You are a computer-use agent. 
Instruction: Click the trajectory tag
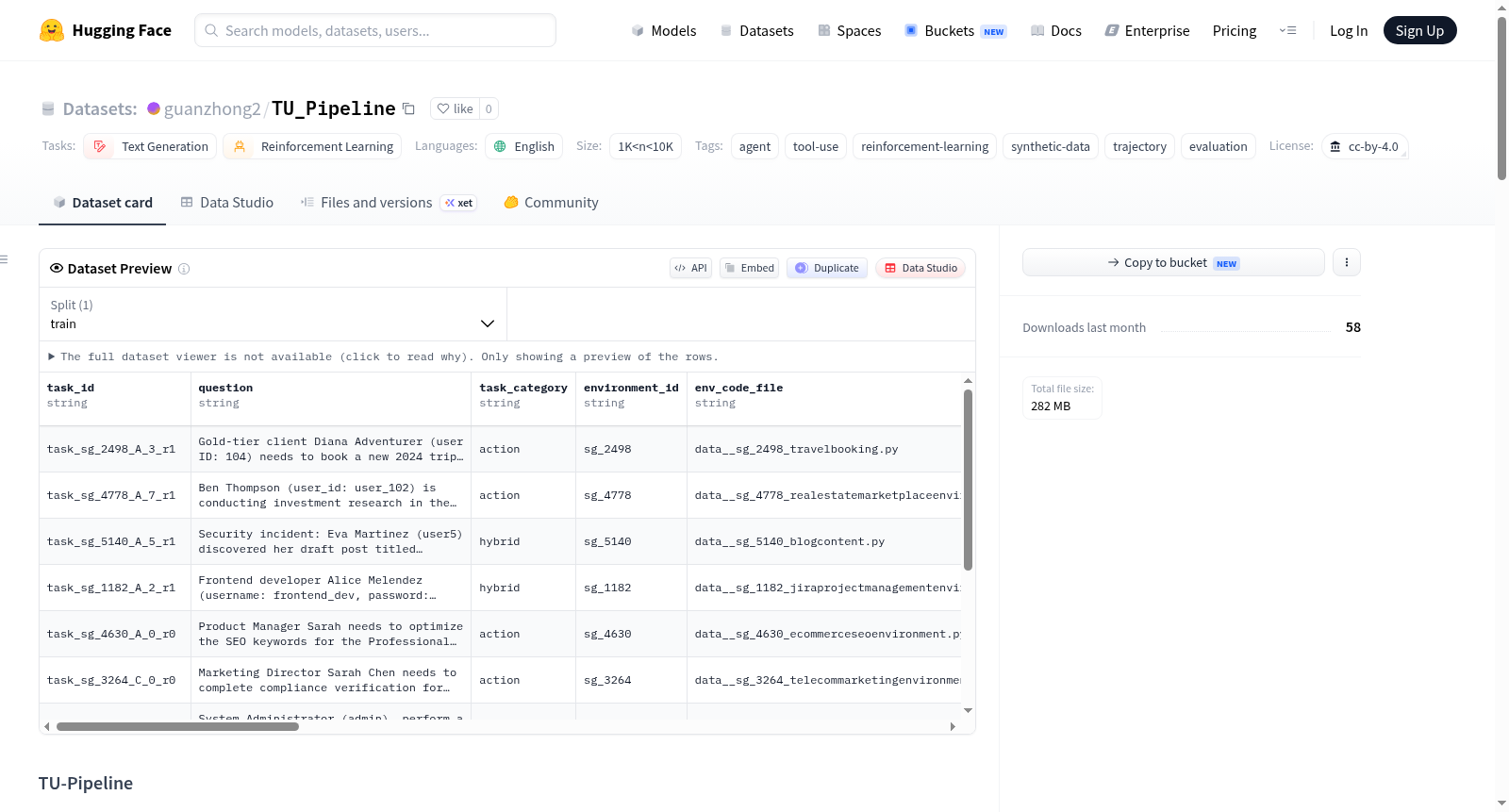[x=1139, y=146]
